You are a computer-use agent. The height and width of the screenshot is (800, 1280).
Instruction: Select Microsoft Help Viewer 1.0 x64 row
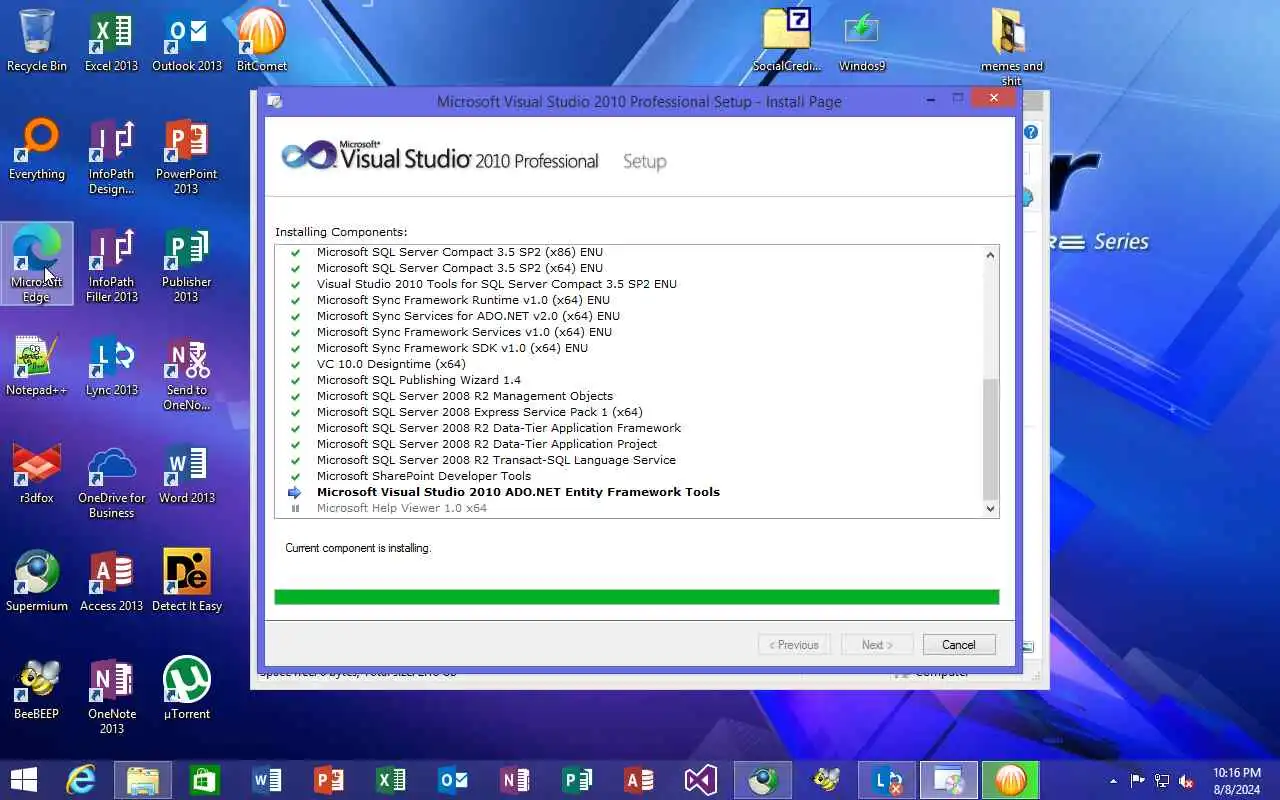tap(402, 508)
